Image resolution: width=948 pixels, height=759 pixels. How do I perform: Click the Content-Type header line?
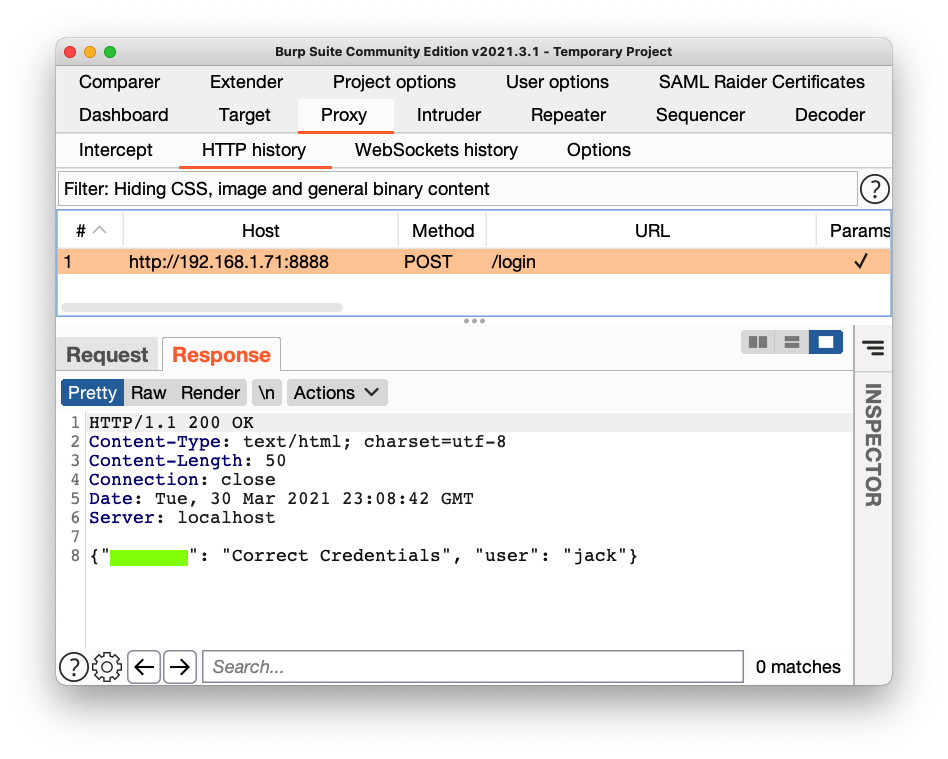[x=297, y=441]
